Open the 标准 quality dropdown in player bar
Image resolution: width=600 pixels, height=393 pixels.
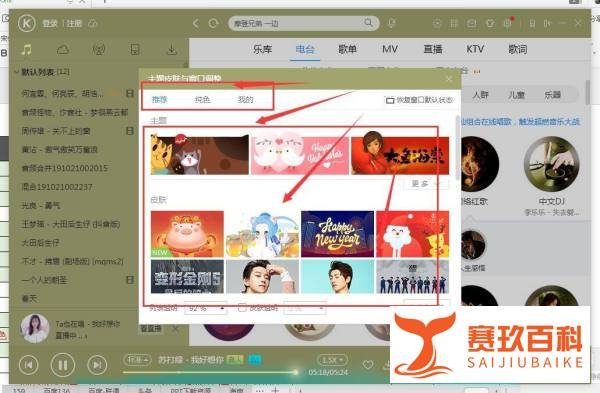click(137, 360)
